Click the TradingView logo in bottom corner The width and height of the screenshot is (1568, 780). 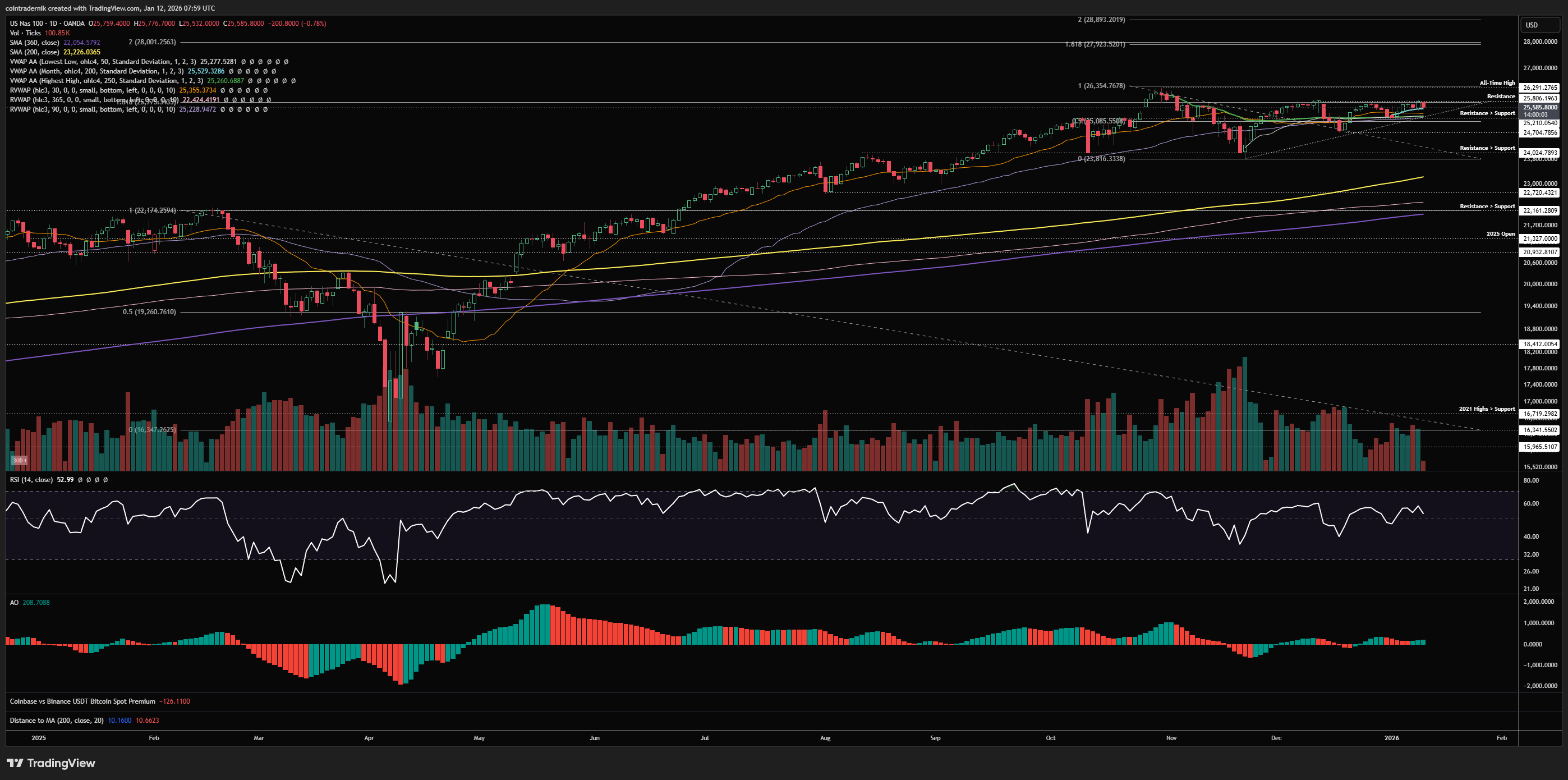point(51,763)
